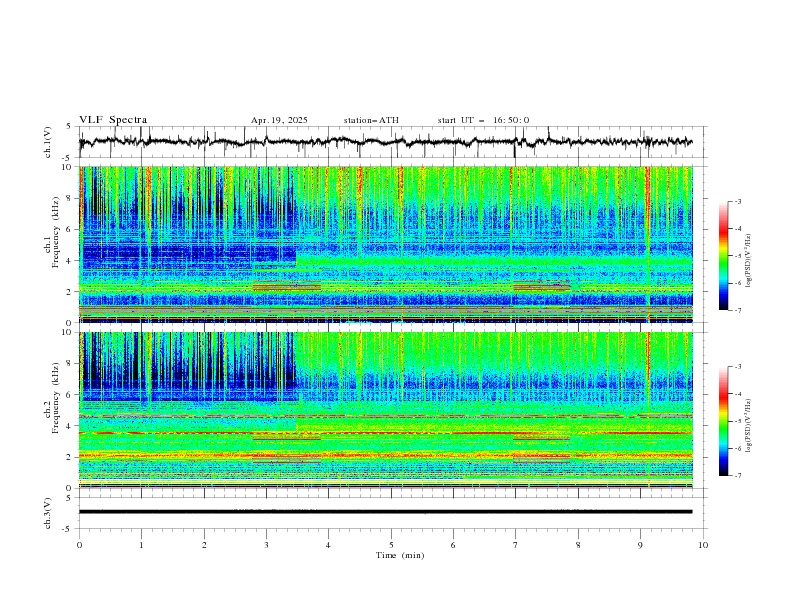This screenshot has height=612, width=792.
Task: Click the ch.1 'Frequency (kHz)' axis label
Action: [x=55, y=233]
